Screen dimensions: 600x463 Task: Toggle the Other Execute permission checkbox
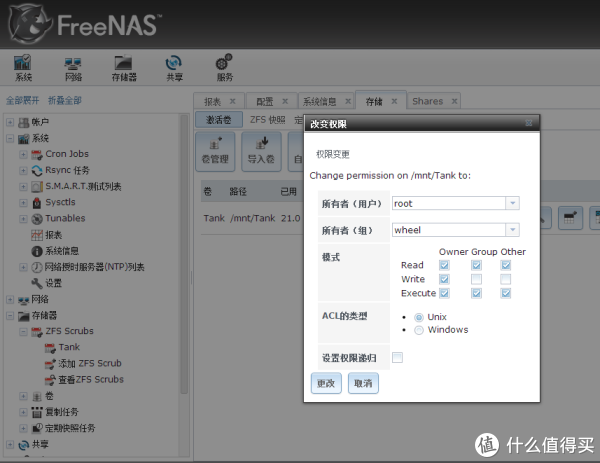506,293
